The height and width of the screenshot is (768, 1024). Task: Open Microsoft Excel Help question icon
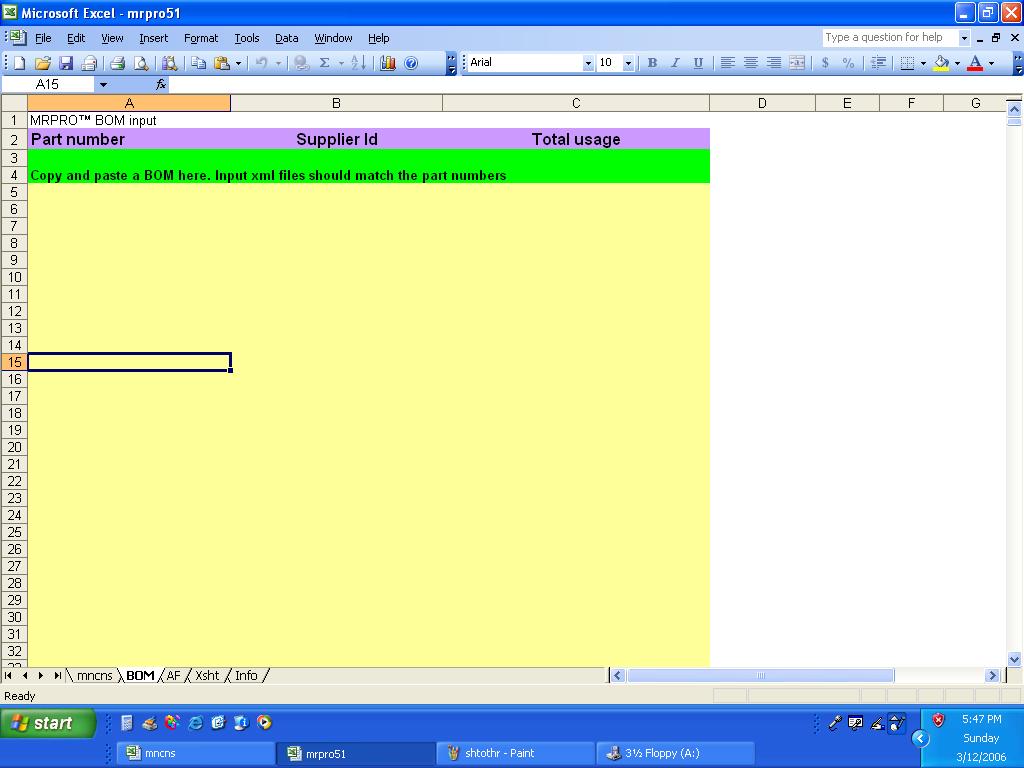click(x=411, y=63)
